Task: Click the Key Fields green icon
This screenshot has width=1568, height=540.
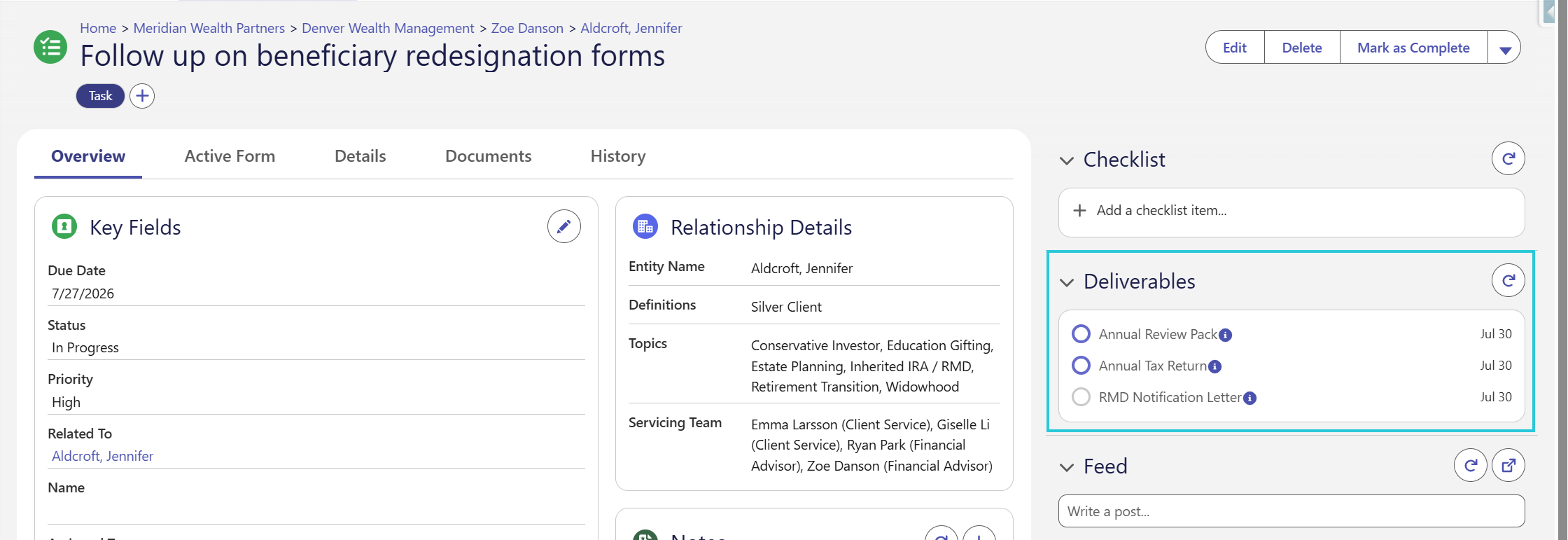Action: click(x=64, y=227)
